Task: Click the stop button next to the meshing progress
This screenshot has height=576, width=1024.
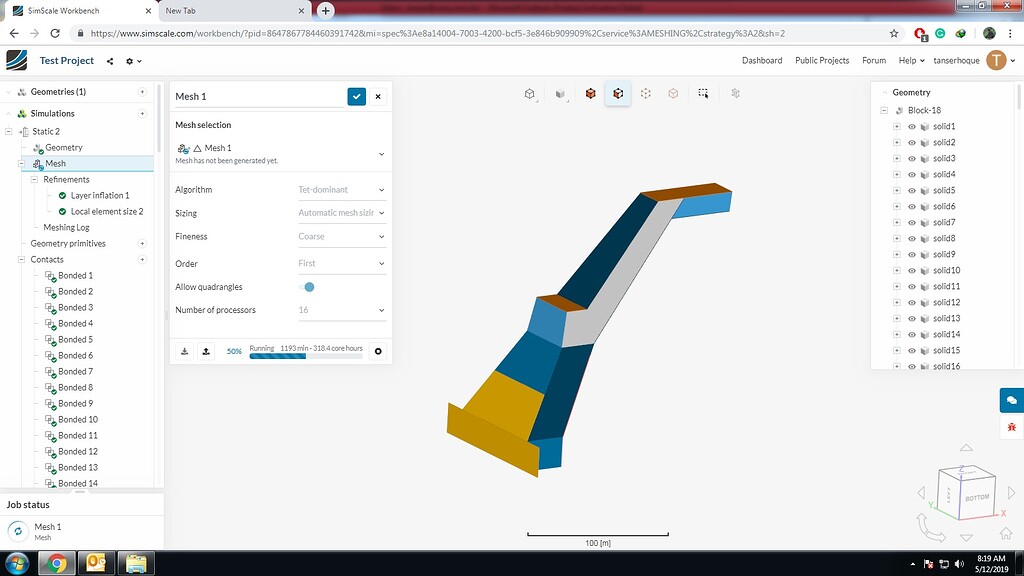Action: click(376, 351)
